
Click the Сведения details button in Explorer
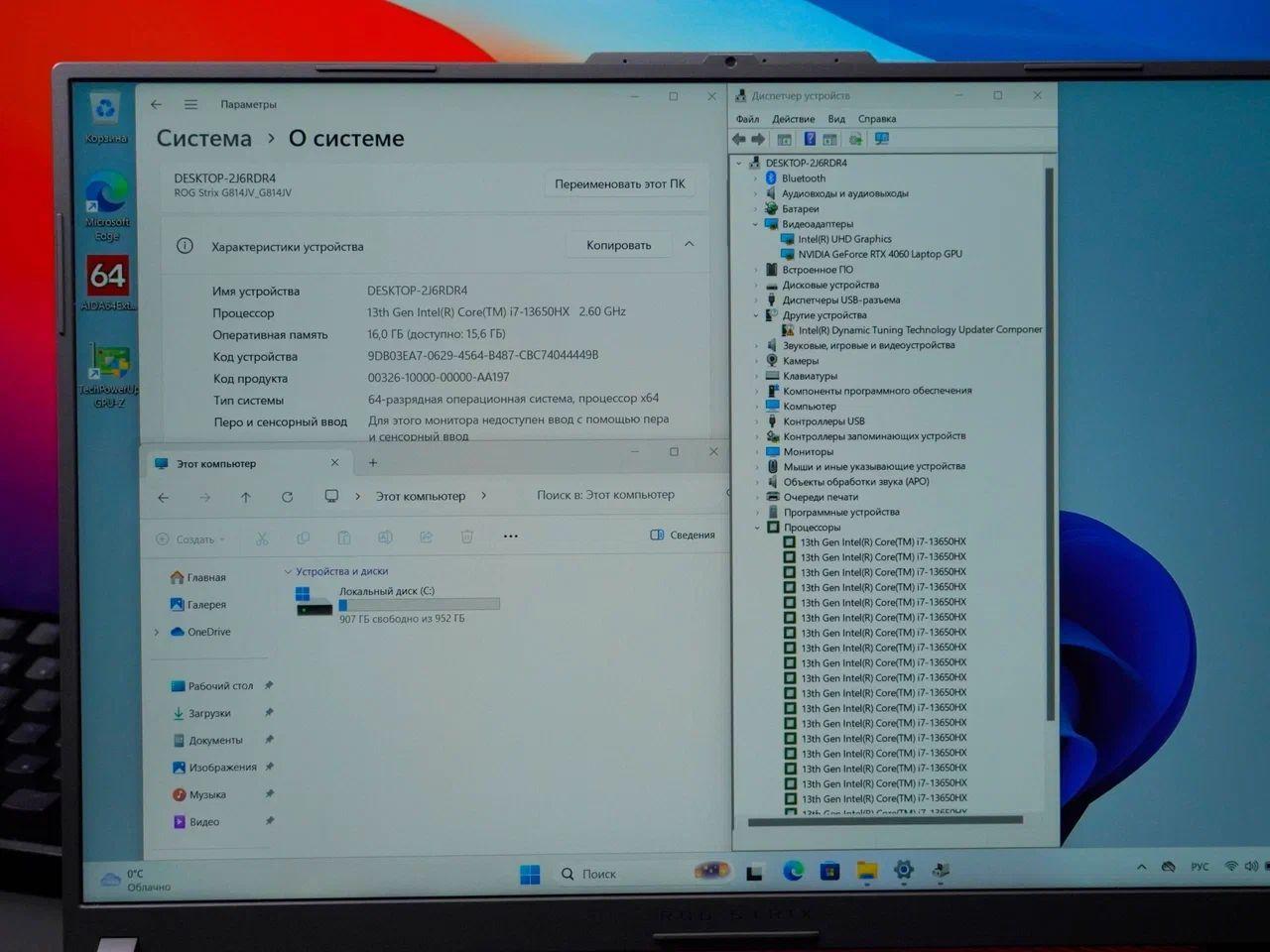pos(683,535)
